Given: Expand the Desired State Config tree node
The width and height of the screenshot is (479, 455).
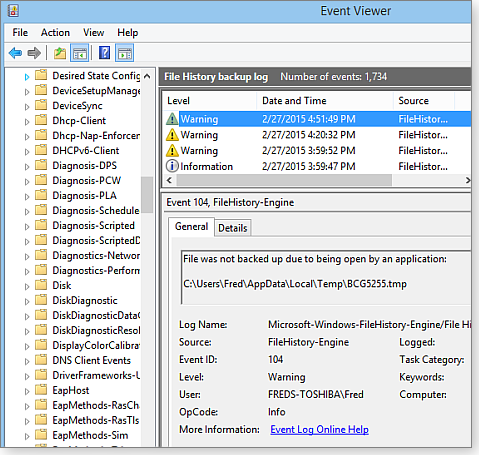Looking at the screenshot, I should point(27,77).
